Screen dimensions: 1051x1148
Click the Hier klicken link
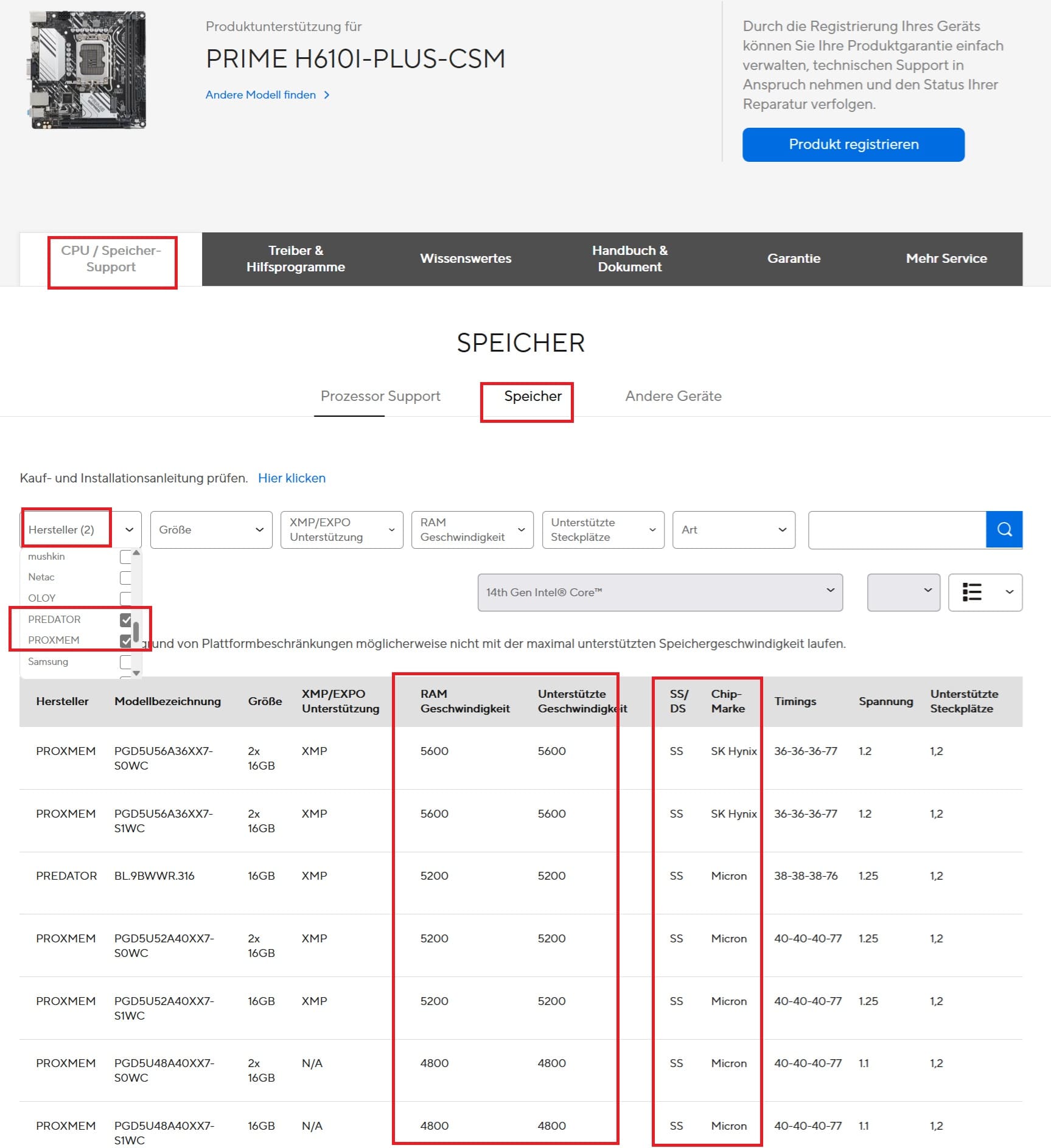(x=292, y=478)
